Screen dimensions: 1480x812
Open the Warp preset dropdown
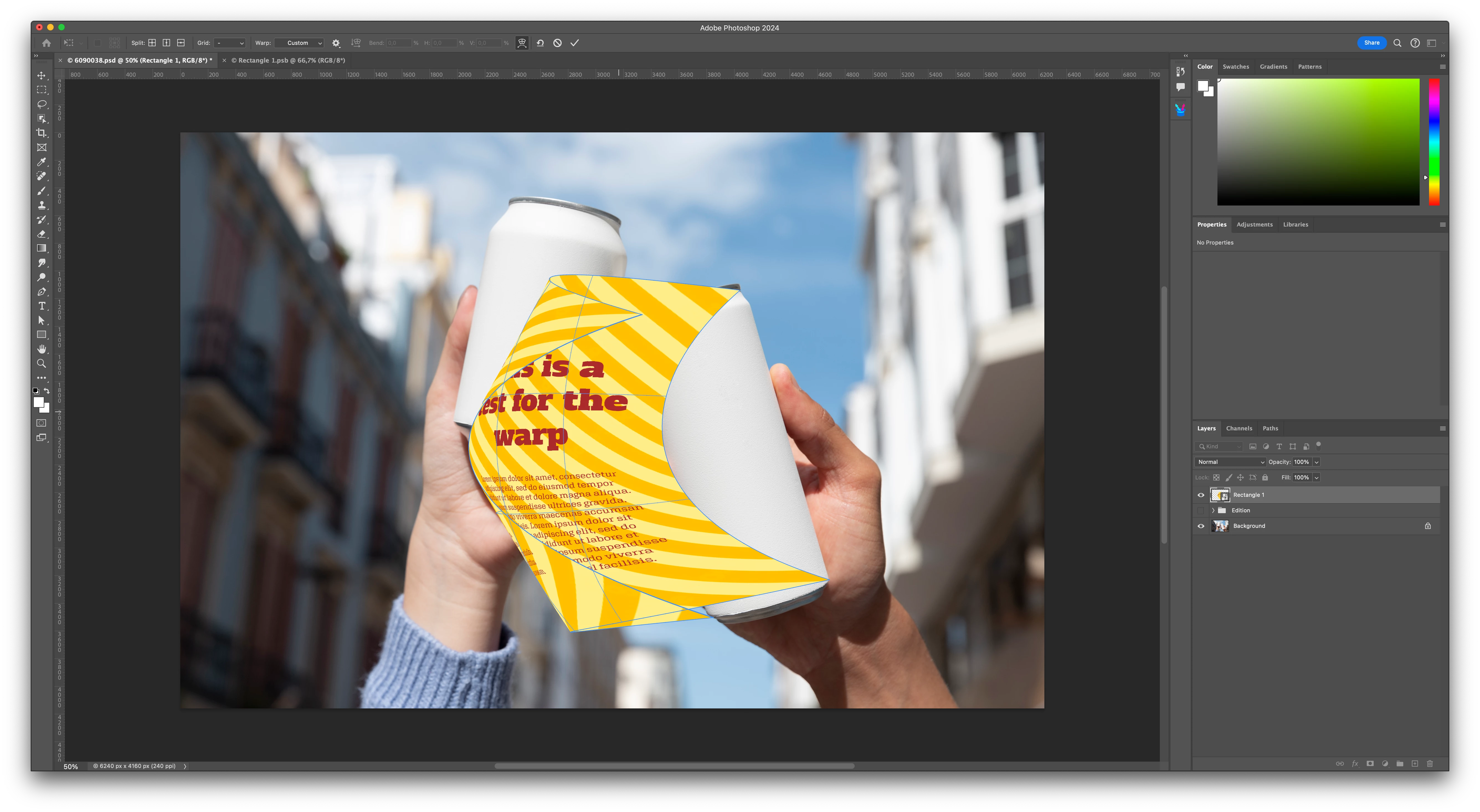pos(299,43)
